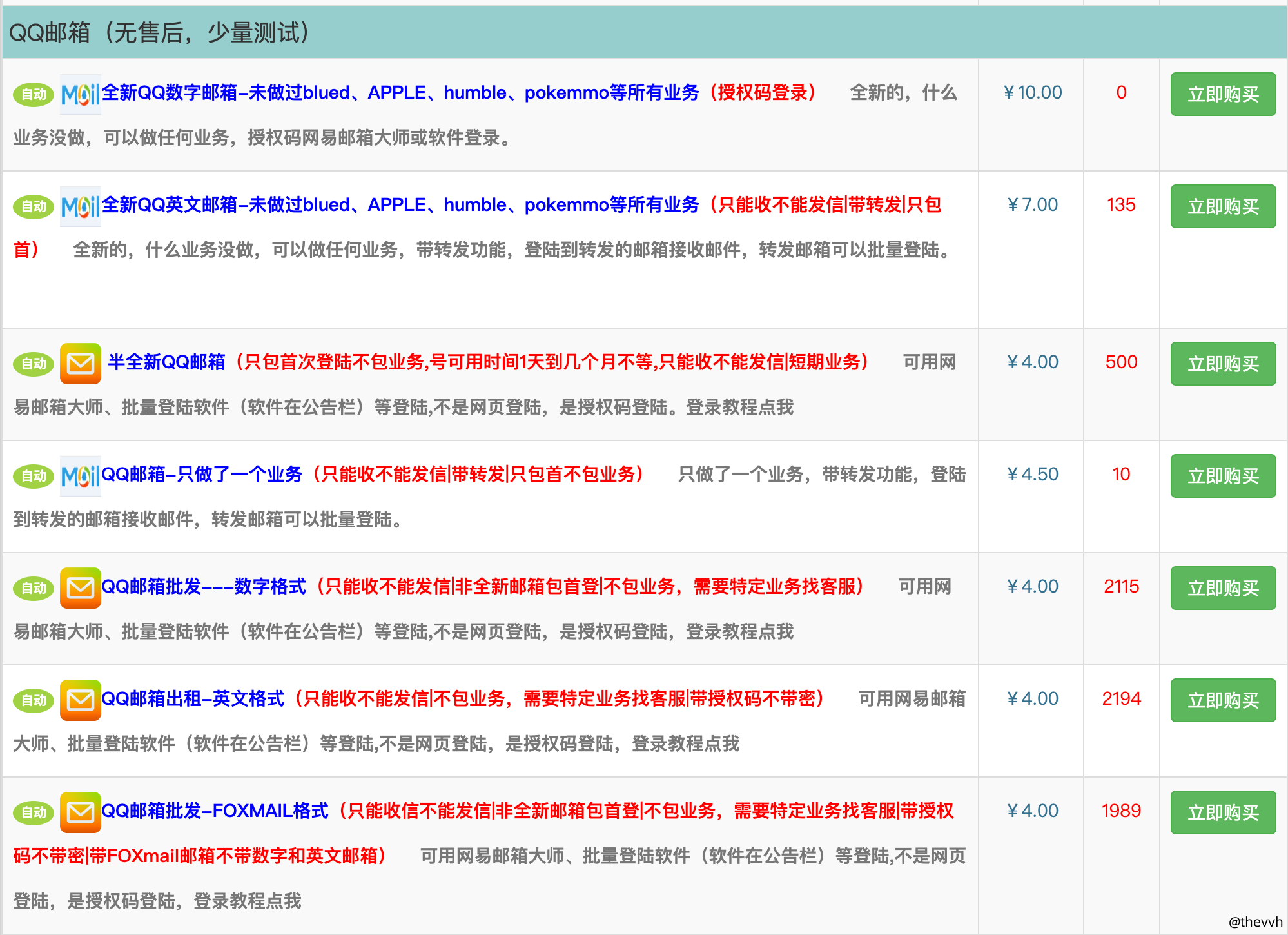Click the Mail icon beside 全新QQ英文邮箱 listing

coord(80,207)
